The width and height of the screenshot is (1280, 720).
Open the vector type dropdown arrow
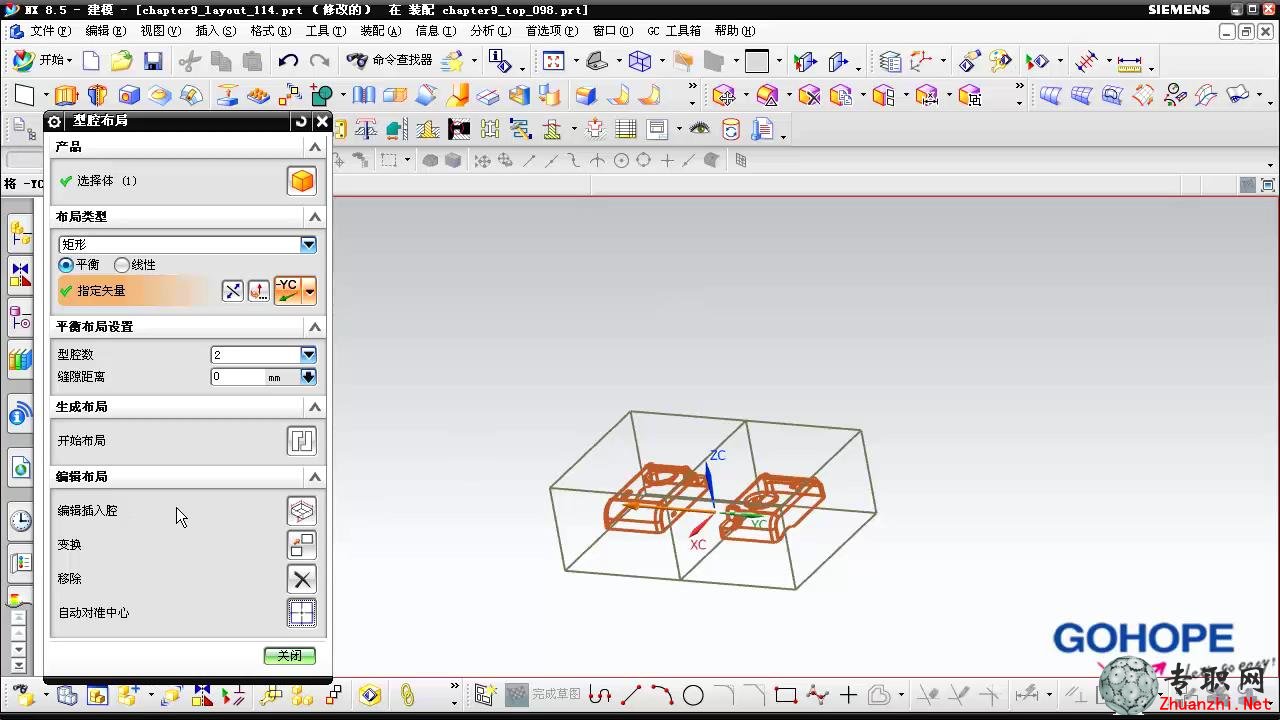point(310,292)
